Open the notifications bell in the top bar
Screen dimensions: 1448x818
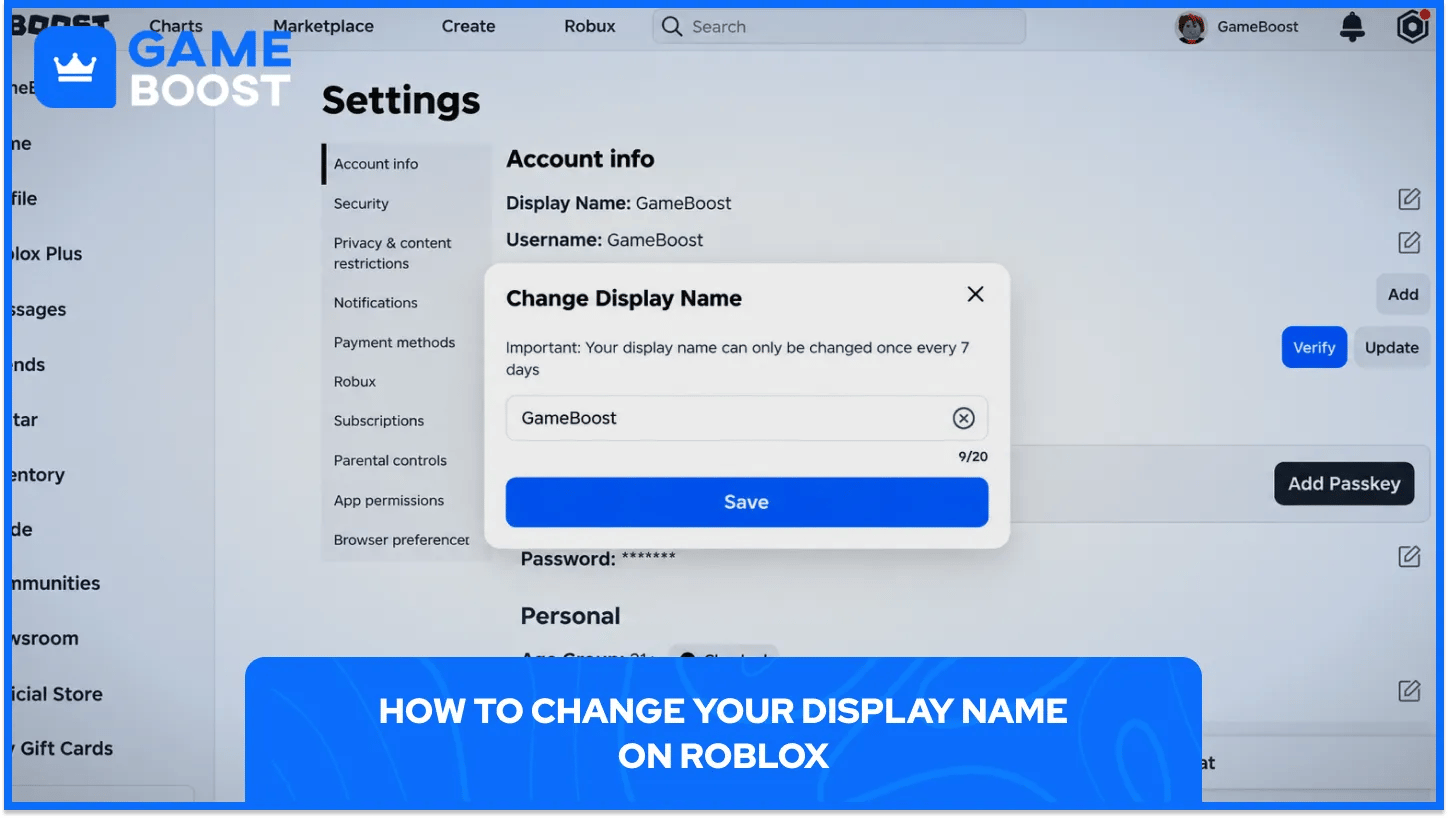pyautogui.click(x=1352, y=27)
